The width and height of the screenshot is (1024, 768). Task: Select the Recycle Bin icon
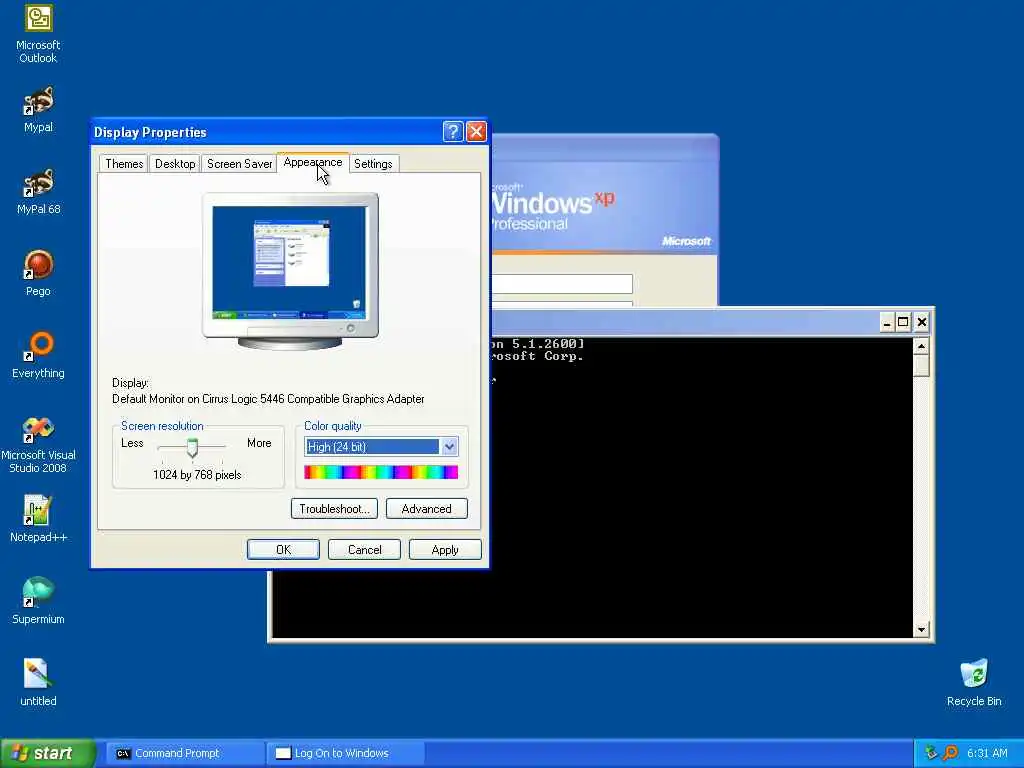[x=974, y=683]
